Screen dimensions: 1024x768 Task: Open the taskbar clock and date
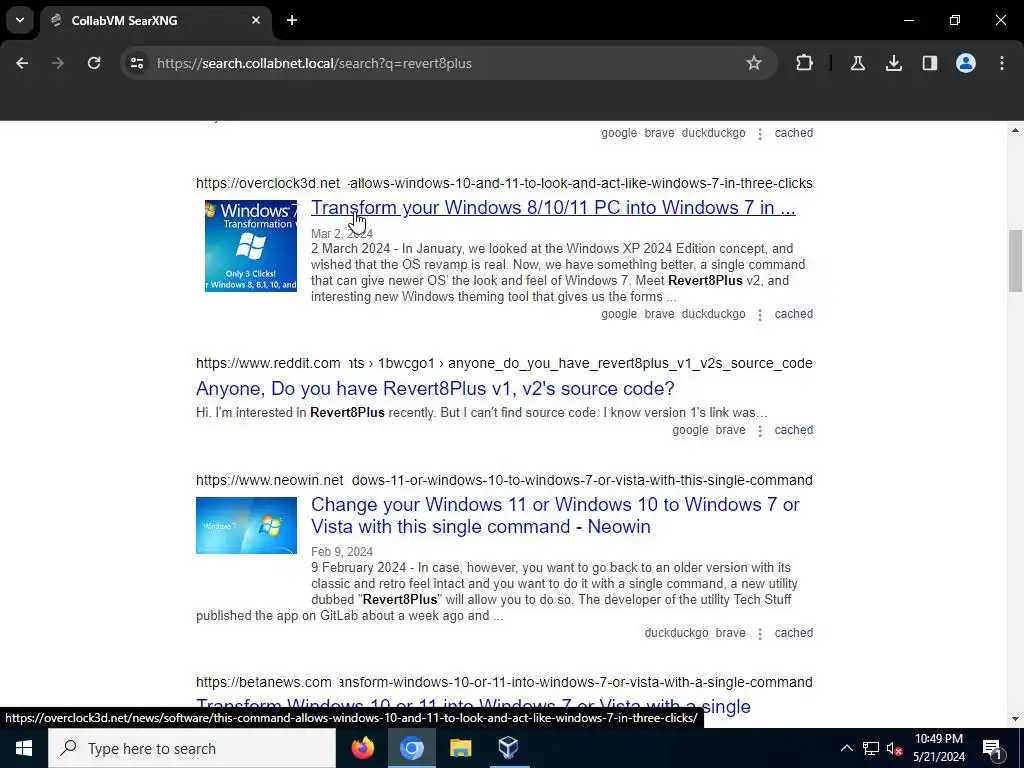tap(938, 748)
